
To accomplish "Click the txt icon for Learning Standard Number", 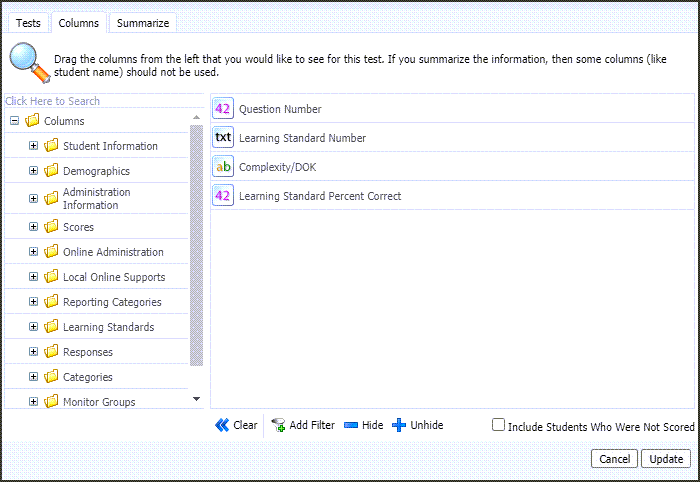I will coord(223,137).
